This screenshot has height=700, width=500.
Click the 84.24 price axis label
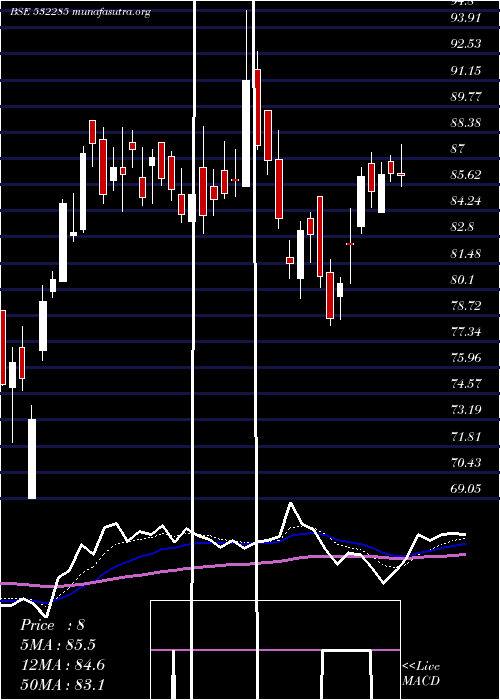point(466,201)
